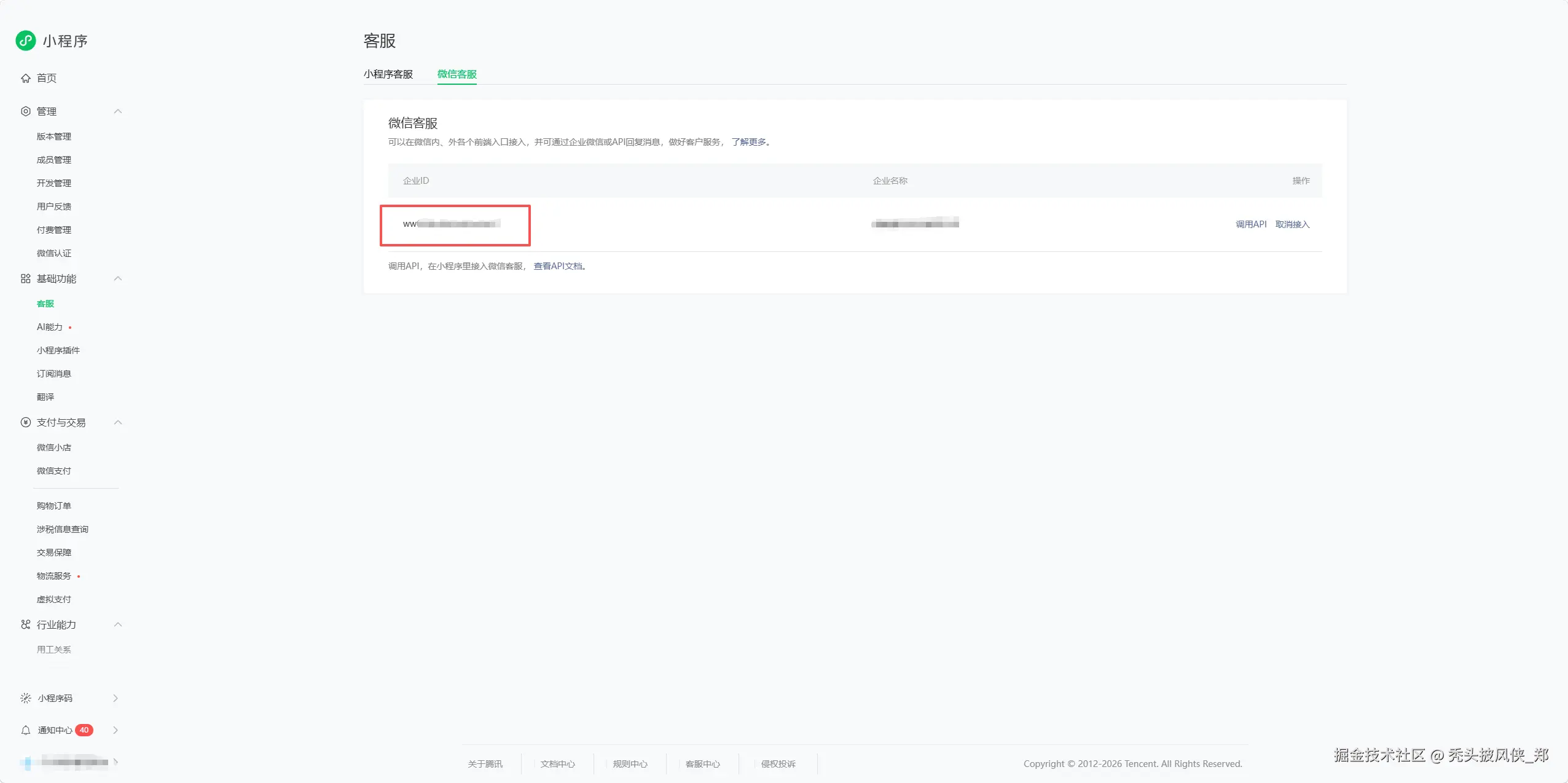Screen dimensions: 1568x783
Task: Open 版本管理 menu item
Action: (54, 136)
